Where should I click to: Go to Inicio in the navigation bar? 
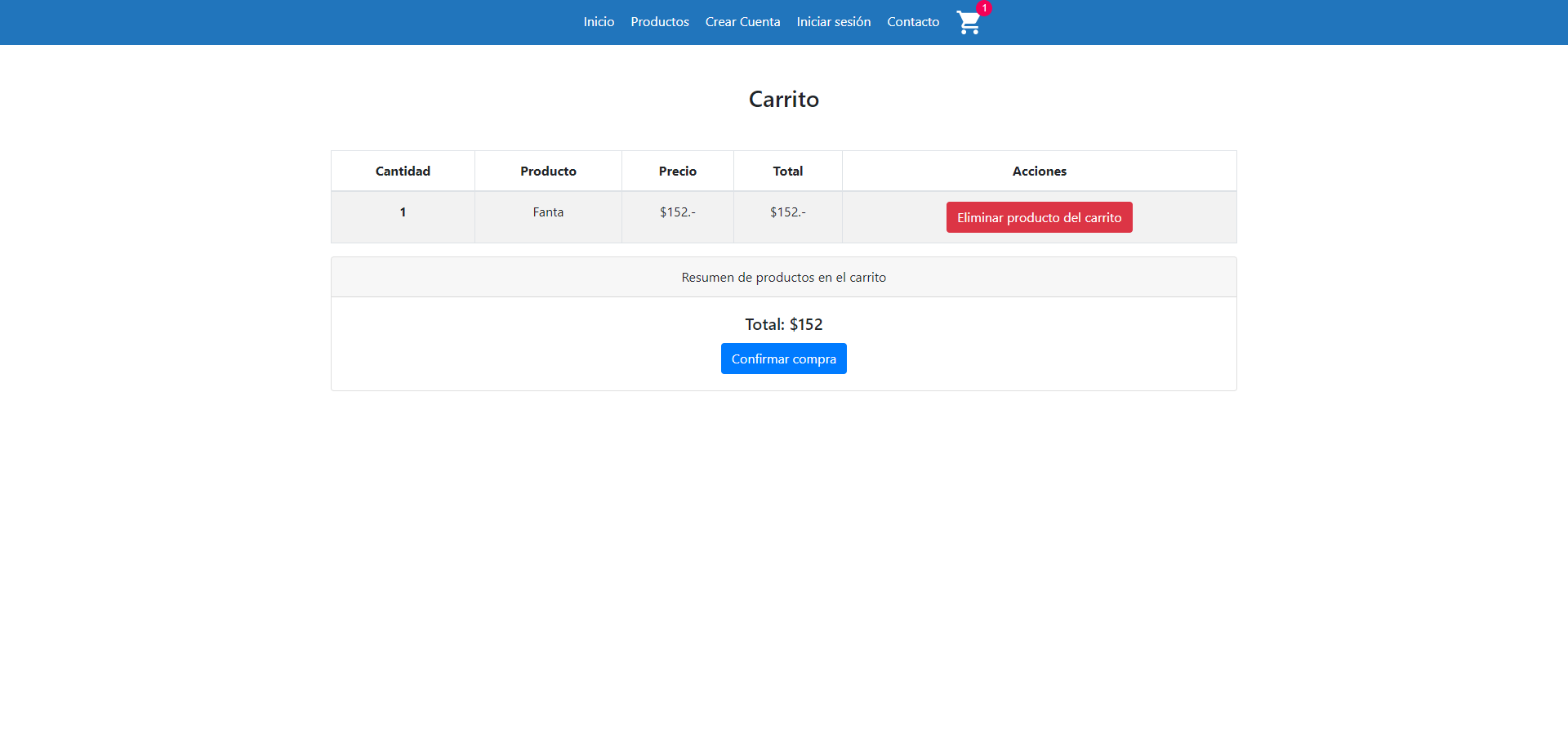(x=599, y=21)
